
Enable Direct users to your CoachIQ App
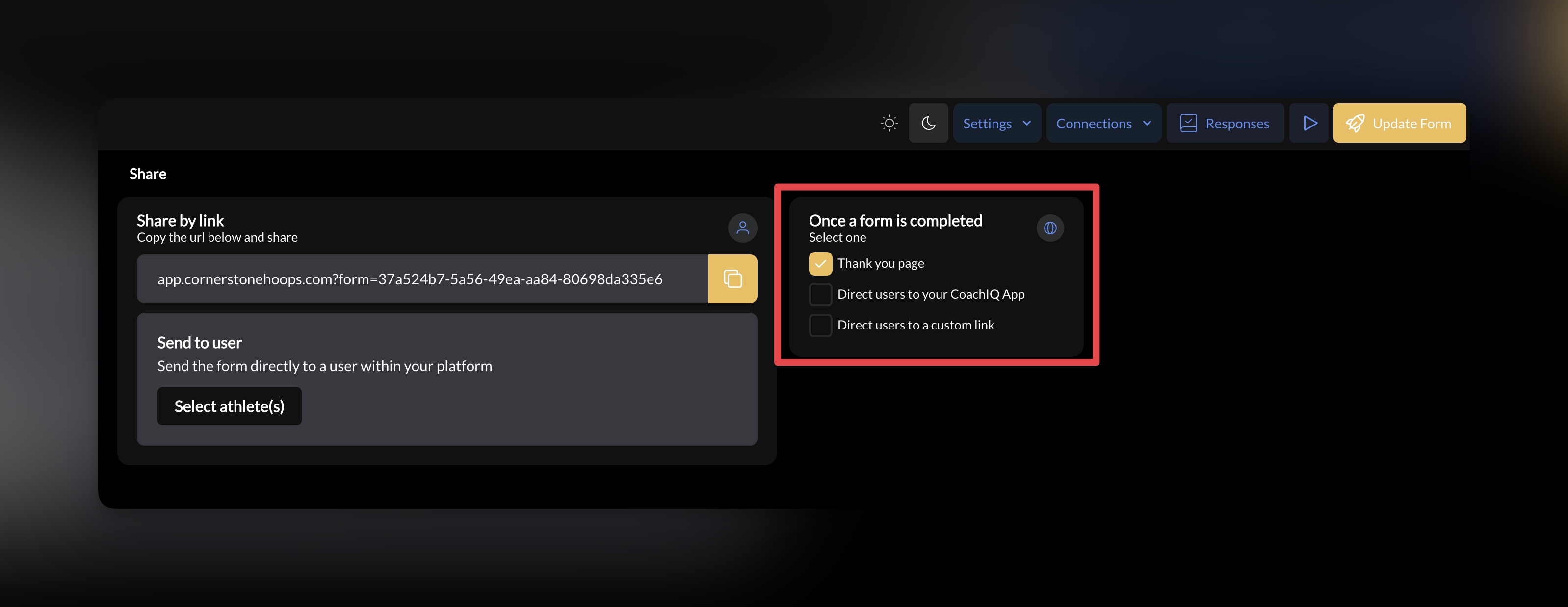[x=820, y=294]
